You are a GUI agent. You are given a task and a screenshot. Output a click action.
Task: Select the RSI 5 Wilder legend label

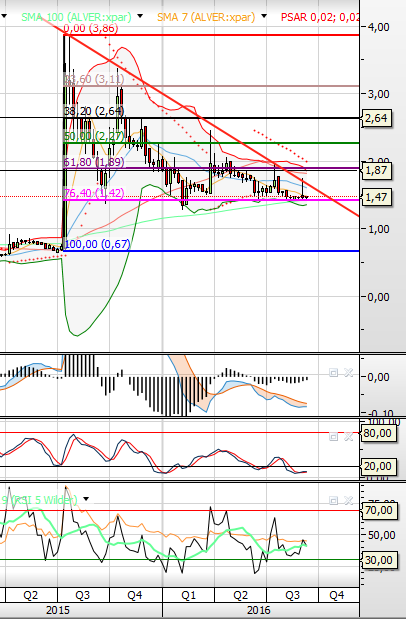click(39, 500)
